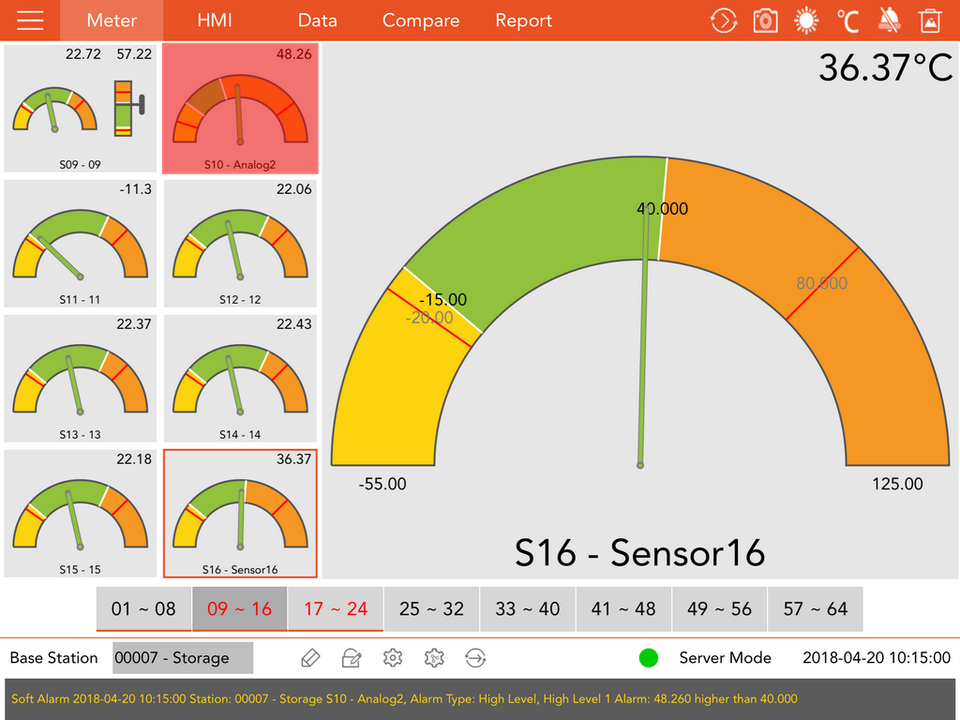Viewport: 960px width, 720px height.
Task: Select the S12 - 12 meter tile
Action: point(240,243)
